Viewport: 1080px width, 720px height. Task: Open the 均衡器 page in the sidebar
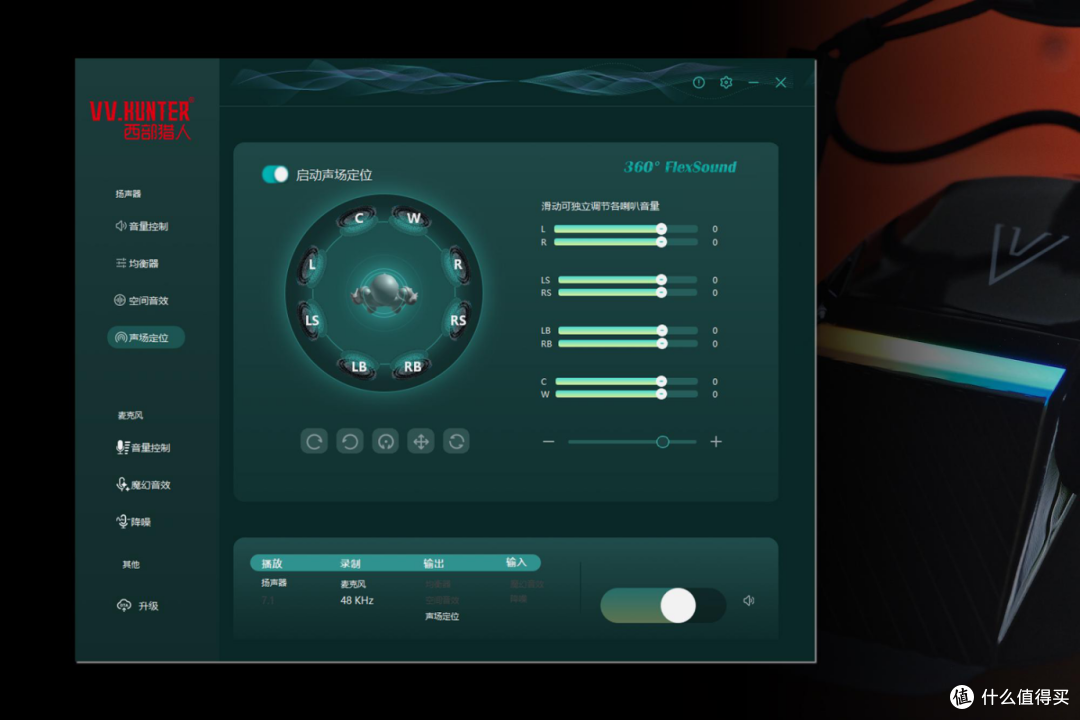137,263
